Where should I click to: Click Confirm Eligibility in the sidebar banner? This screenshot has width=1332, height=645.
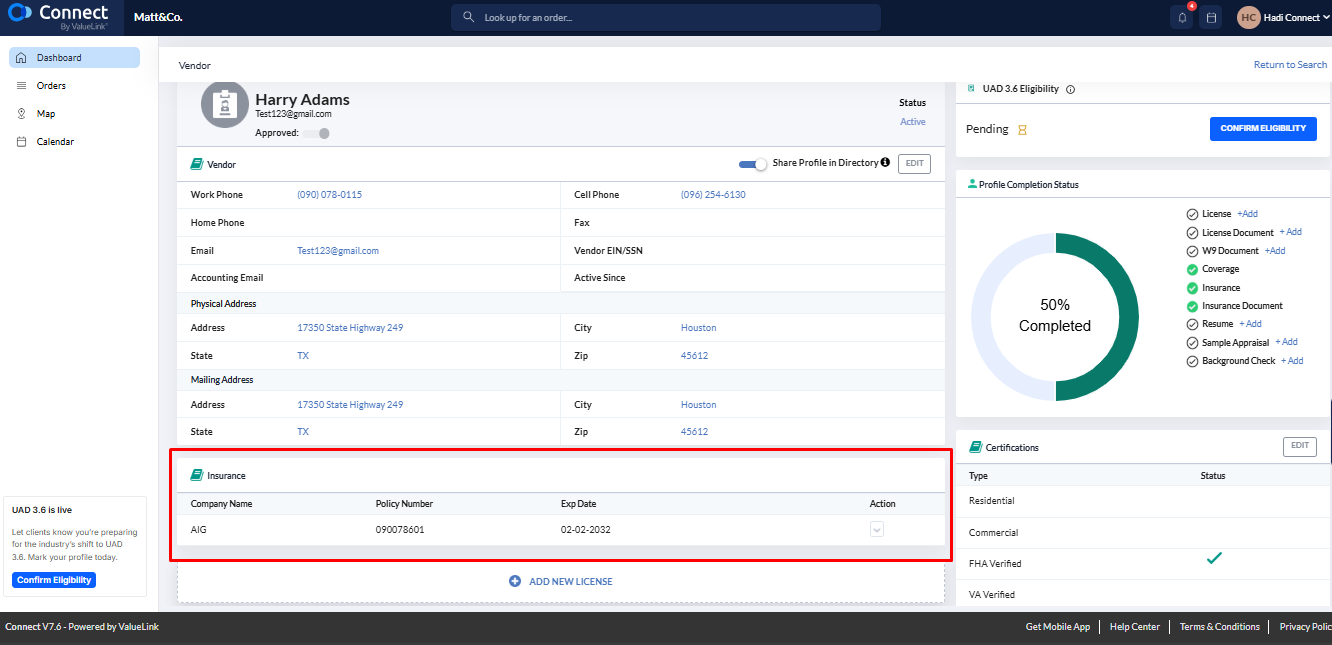click(55, 580)
